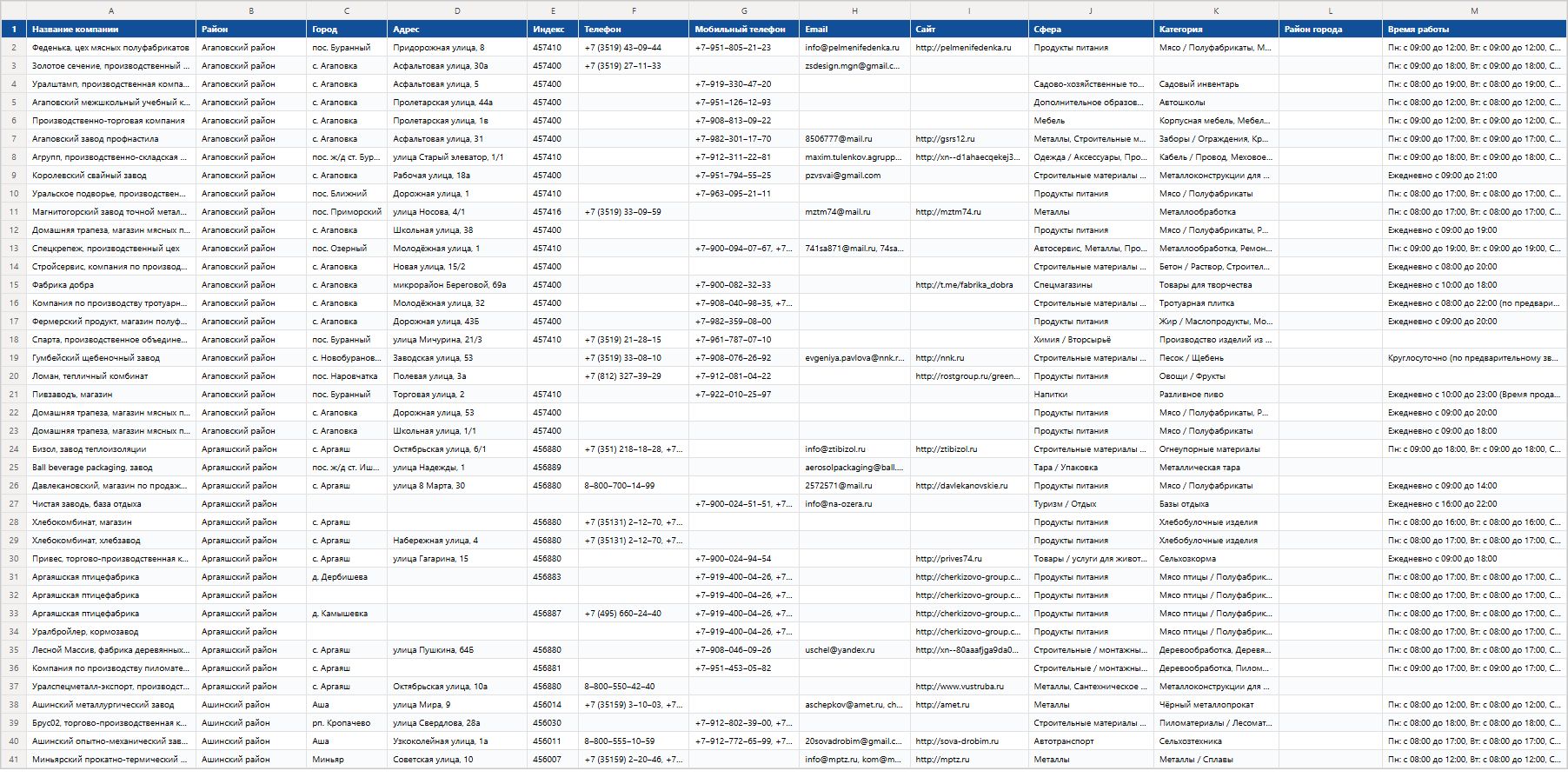The width and height of the screenshot is (1568, 784).
Task: Select the cell 'Агаповский завод профнастила'
Action: pyautogui.click(x=111, y=139)
